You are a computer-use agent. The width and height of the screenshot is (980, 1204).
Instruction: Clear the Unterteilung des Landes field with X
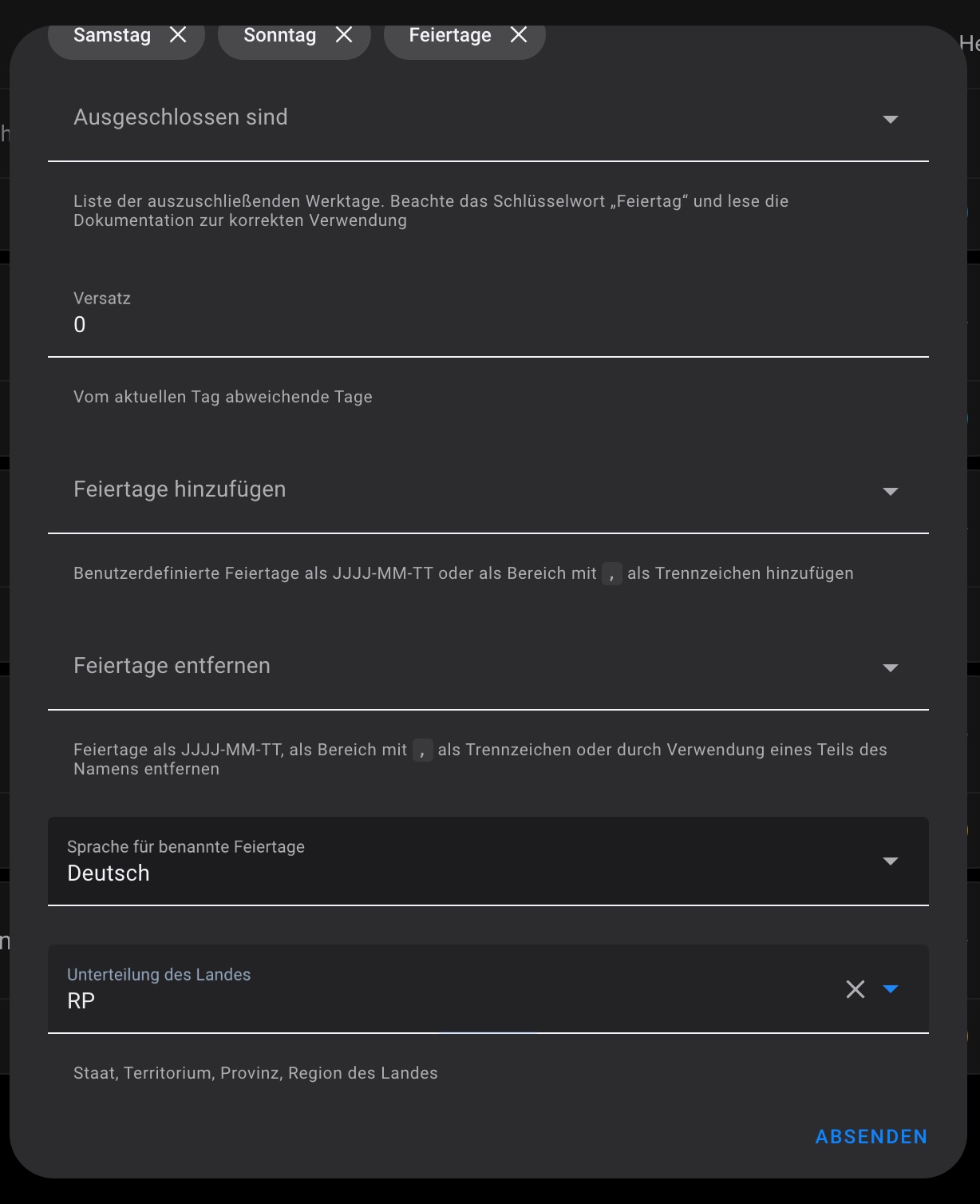point(855,989)
